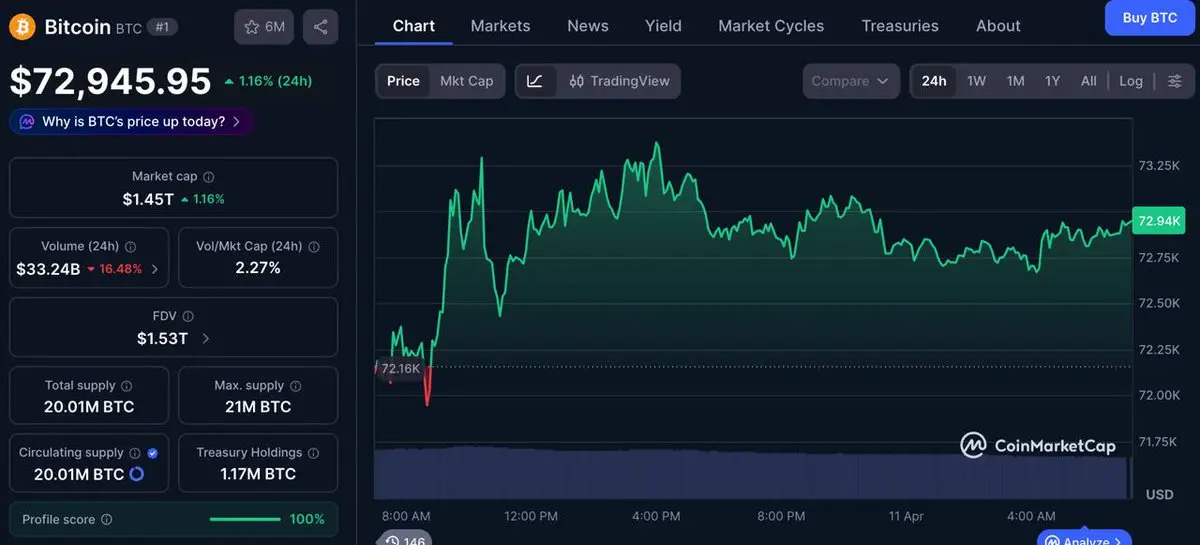1200x545 pixels.
Task: Click the verified badge by Circulating supply
Action: 152,453
